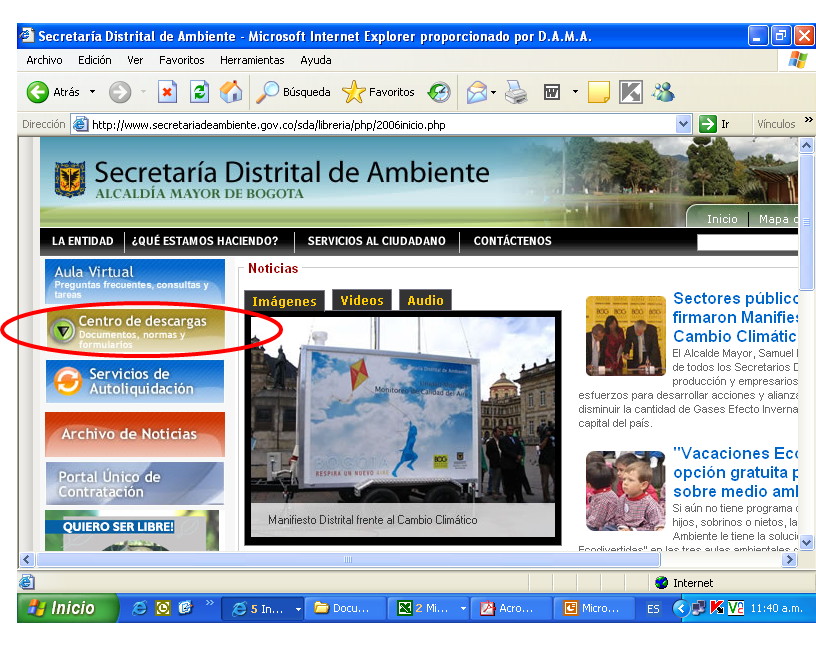Click the green V tray icon
The width and height of the screenshot is (816, 652).
735,608
